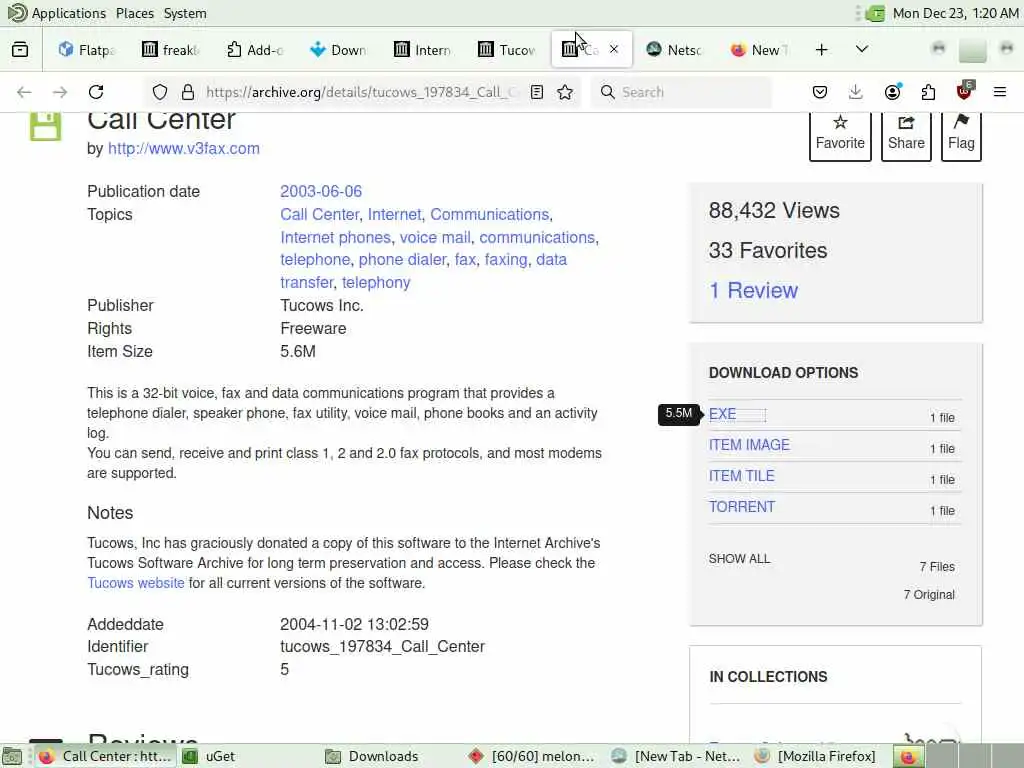Open the telephony topic link
The height and width of the screenshot is (768, 1024).
(x=376, y=282)
